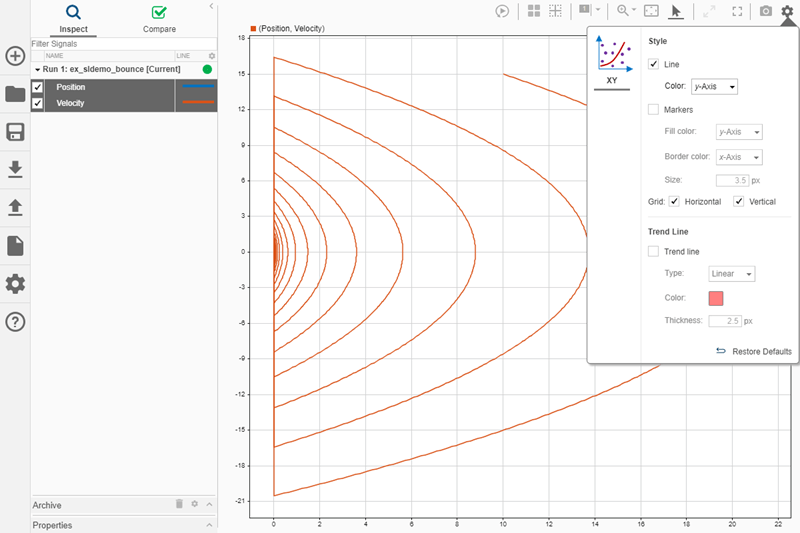Screen dimensions: 800x533
Task: Click the dashed grid clear subplot icon
Action: coord(555,11)
